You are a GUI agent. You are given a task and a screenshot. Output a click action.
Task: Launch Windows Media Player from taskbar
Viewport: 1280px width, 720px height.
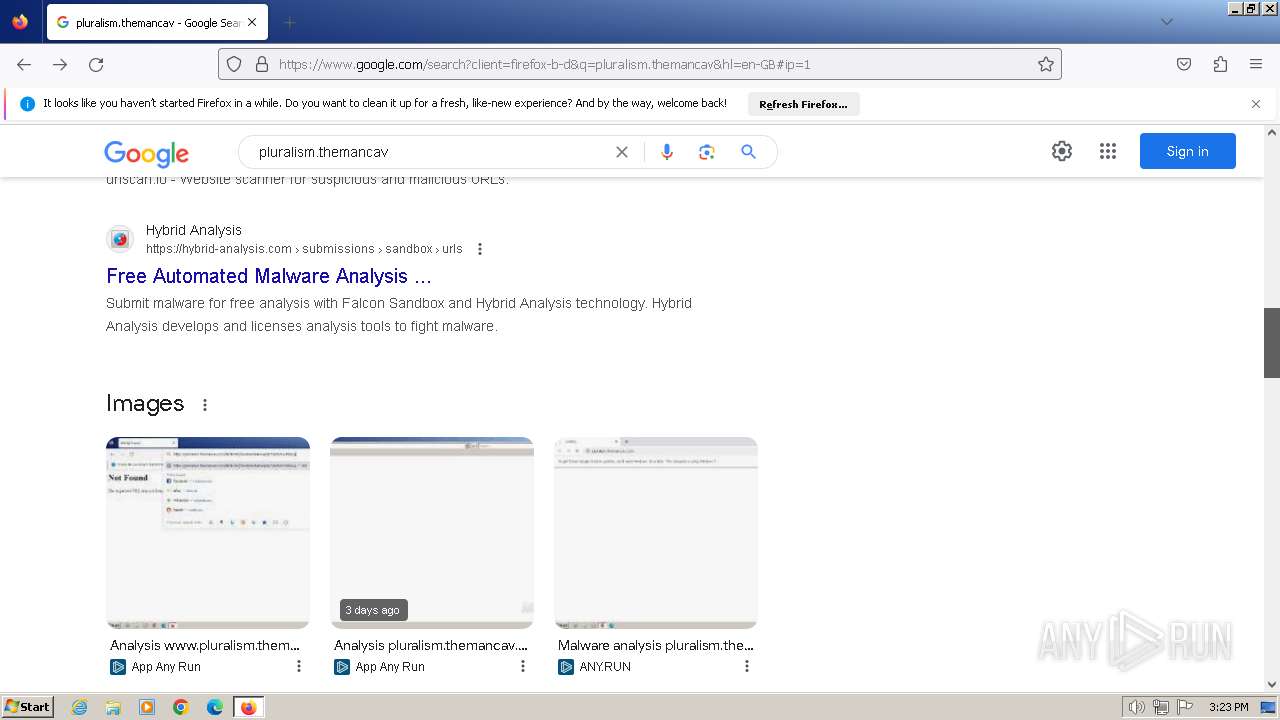click(x=147, y=707)
